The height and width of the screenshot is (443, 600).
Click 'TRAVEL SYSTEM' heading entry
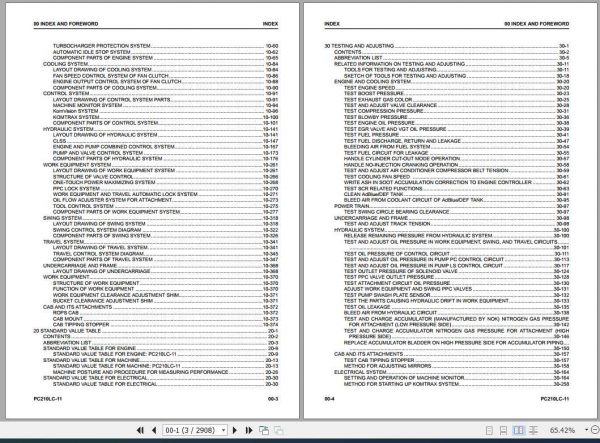pyautogui.click(x=64, y=242)
